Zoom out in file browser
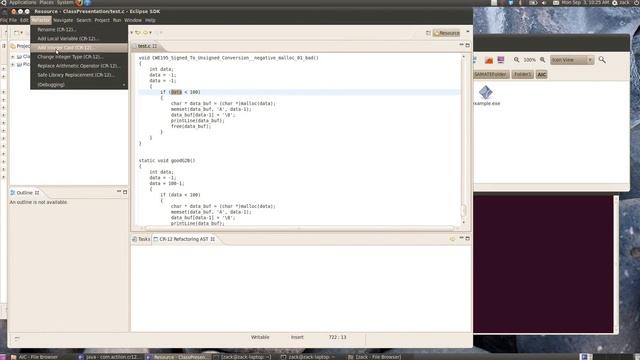Viewport: 640px width, 360px height. pyautogui.click(x=516, y=60)
